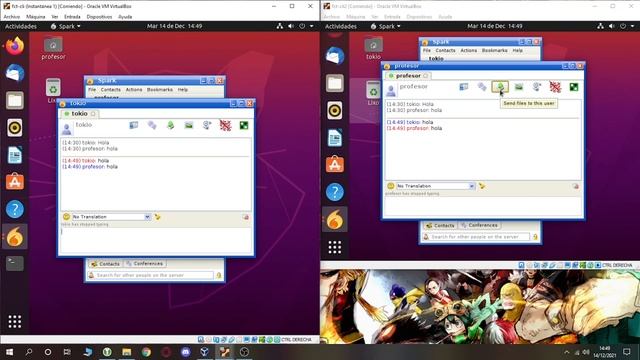The image size is (640, 360).
Task: Close the profesor chat tab with its small box
Action: 425,76
